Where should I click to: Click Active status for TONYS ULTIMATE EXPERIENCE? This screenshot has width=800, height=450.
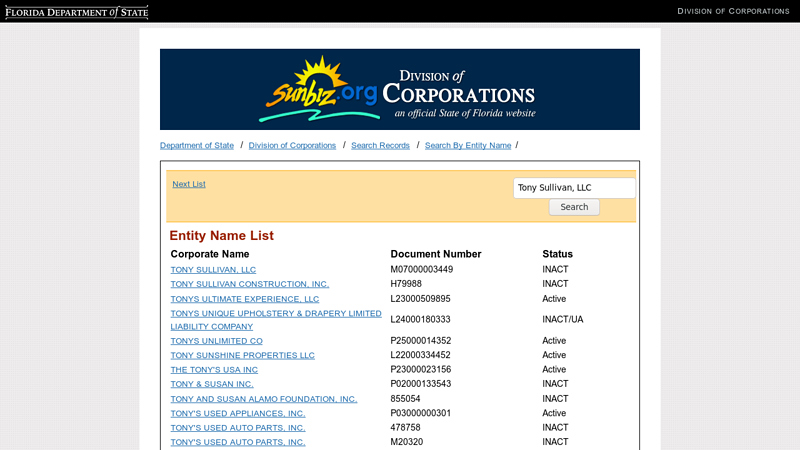tap(554, 299)
